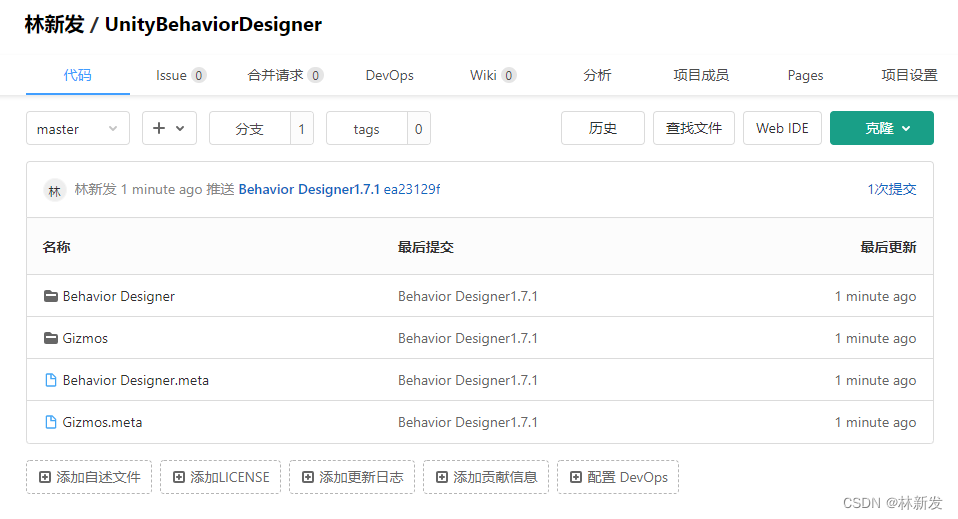Click username 林新发 in commit row
Screen dimensions: 958x519
(95, 190)
